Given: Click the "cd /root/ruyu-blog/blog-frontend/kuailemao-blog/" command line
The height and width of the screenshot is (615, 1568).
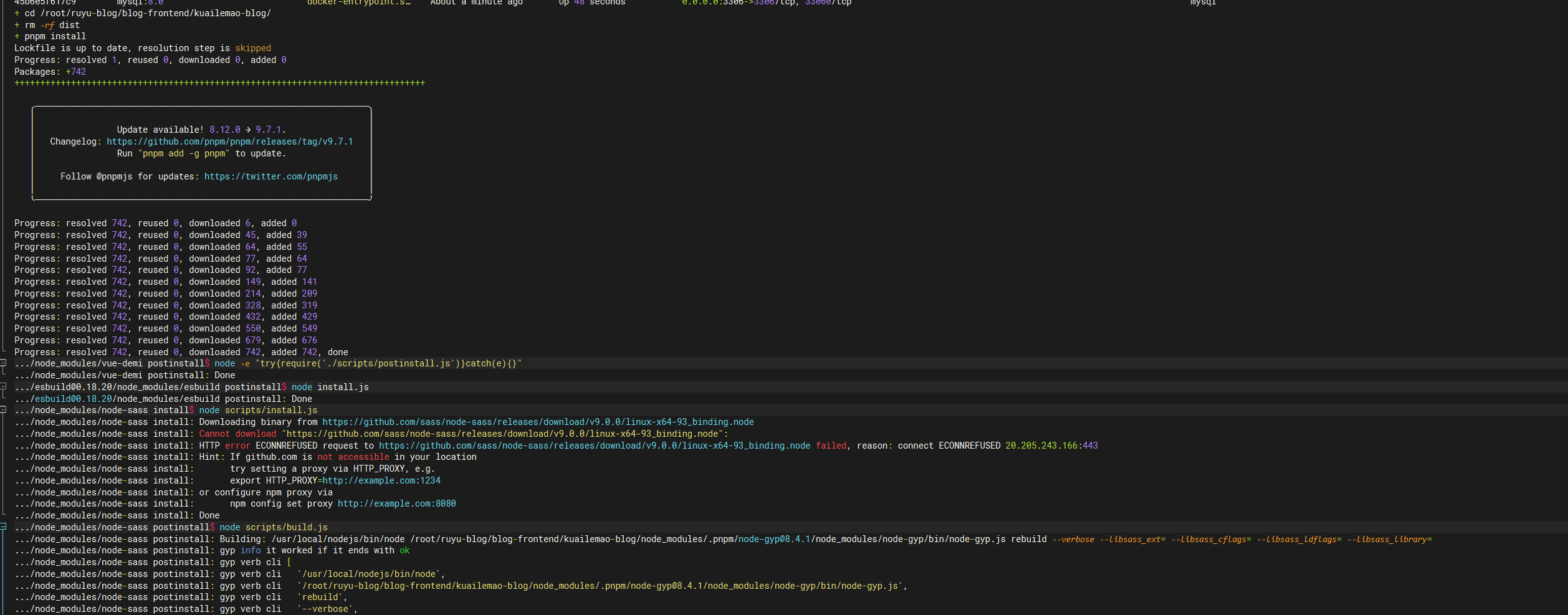Looking at the screenshot, I should point(143,13).
